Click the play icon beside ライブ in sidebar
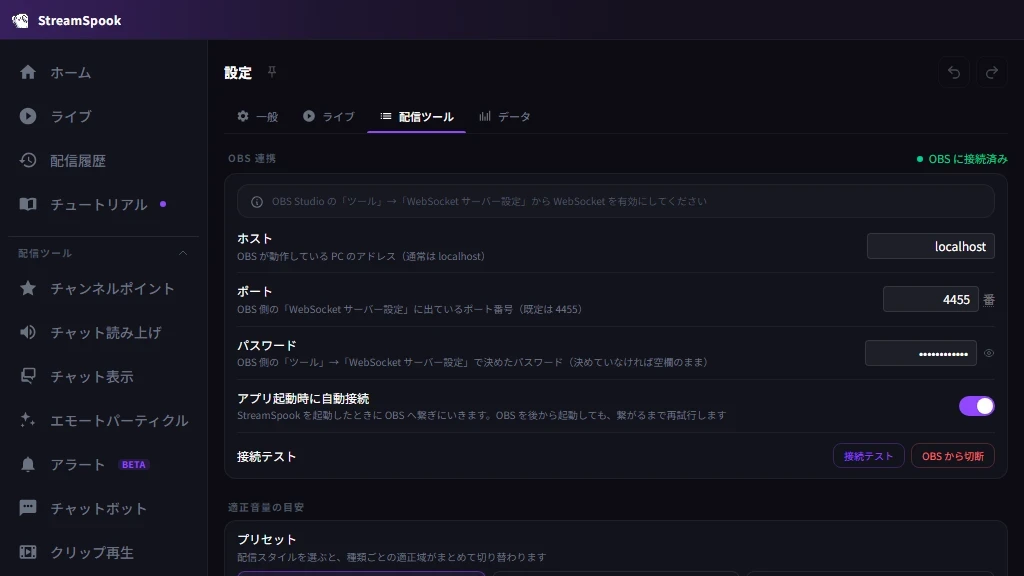The width and height of the screenshot is (1024, 576). [27, 116]
